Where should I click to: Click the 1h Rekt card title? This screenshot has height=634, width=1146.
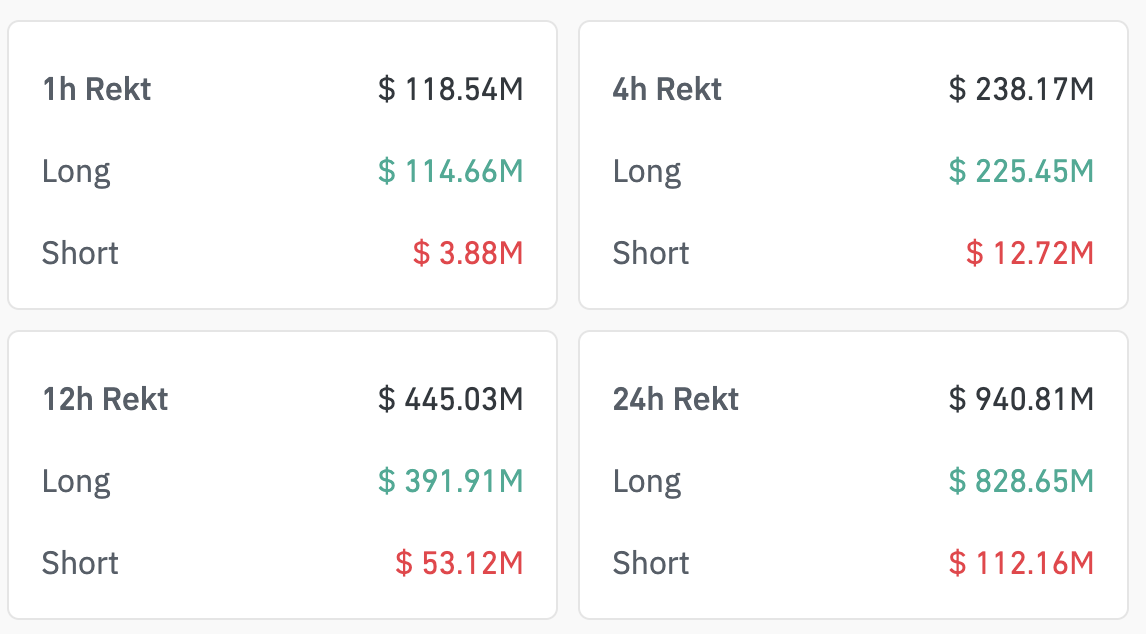96,90
